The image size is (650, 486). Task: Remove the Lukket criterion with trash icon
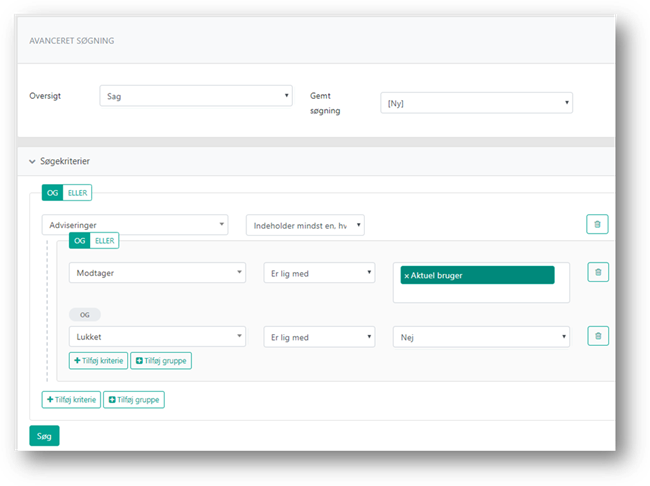click(597, 337)
